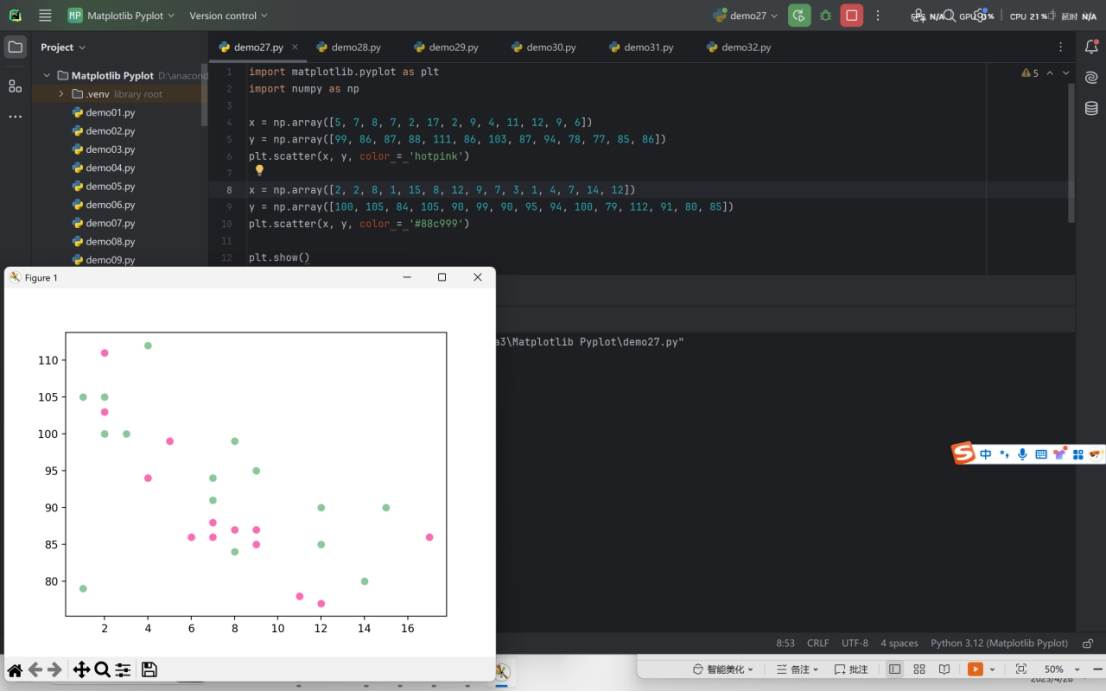The width and height of the screenshot is (1106, 692).
Task: Open the 50% zoom dropdown arrow
Action: 1077,669
